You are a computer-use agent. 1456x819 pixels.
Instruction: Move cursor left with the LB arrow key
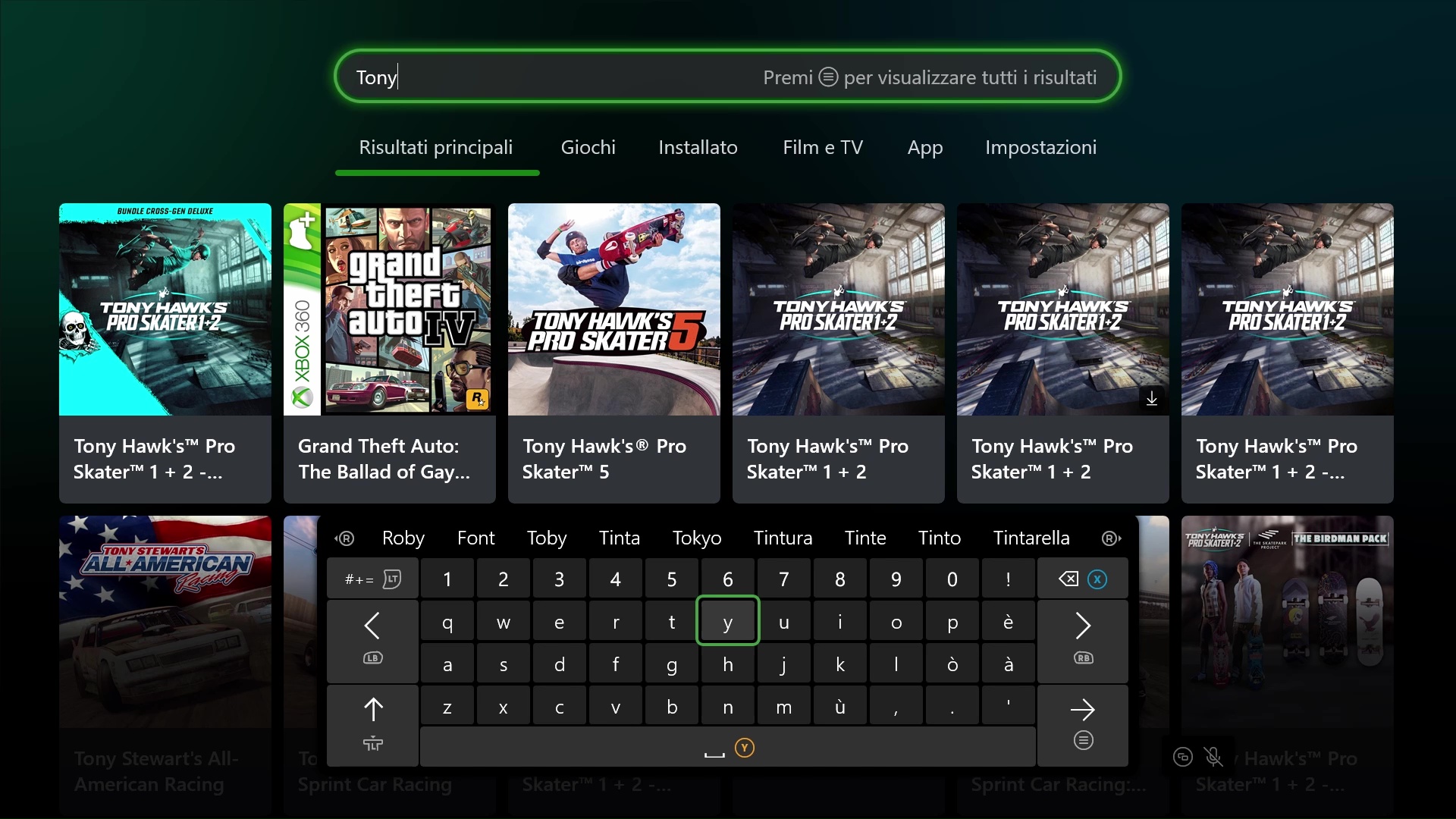372,641
